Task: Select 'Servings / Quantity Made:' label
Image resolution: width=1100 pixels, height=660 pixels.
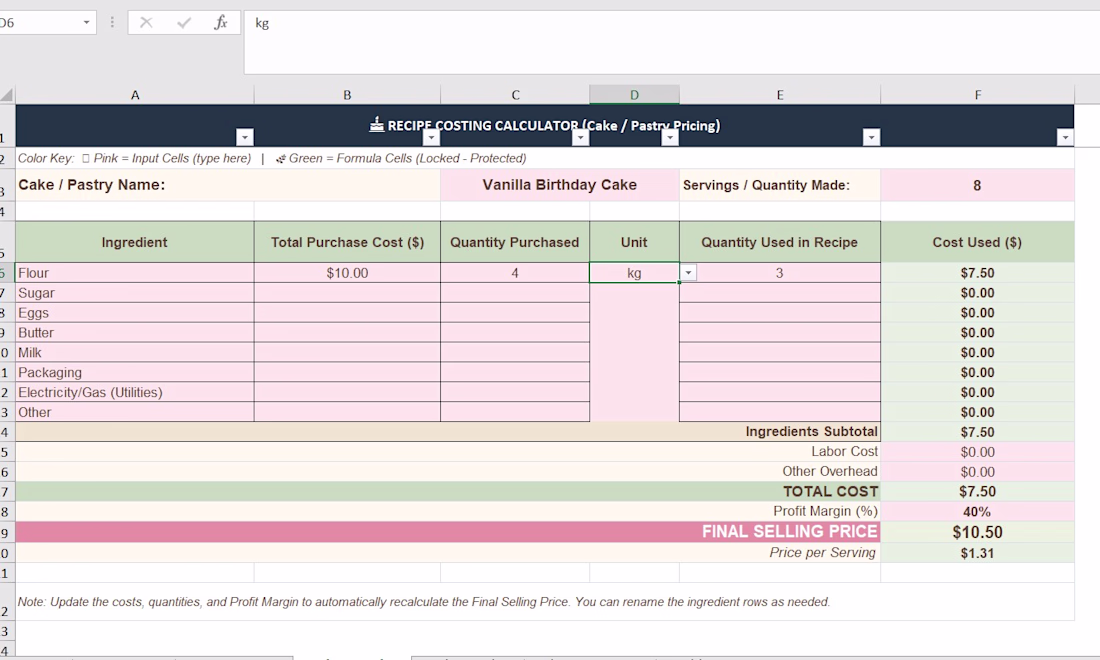Action: 780,185
